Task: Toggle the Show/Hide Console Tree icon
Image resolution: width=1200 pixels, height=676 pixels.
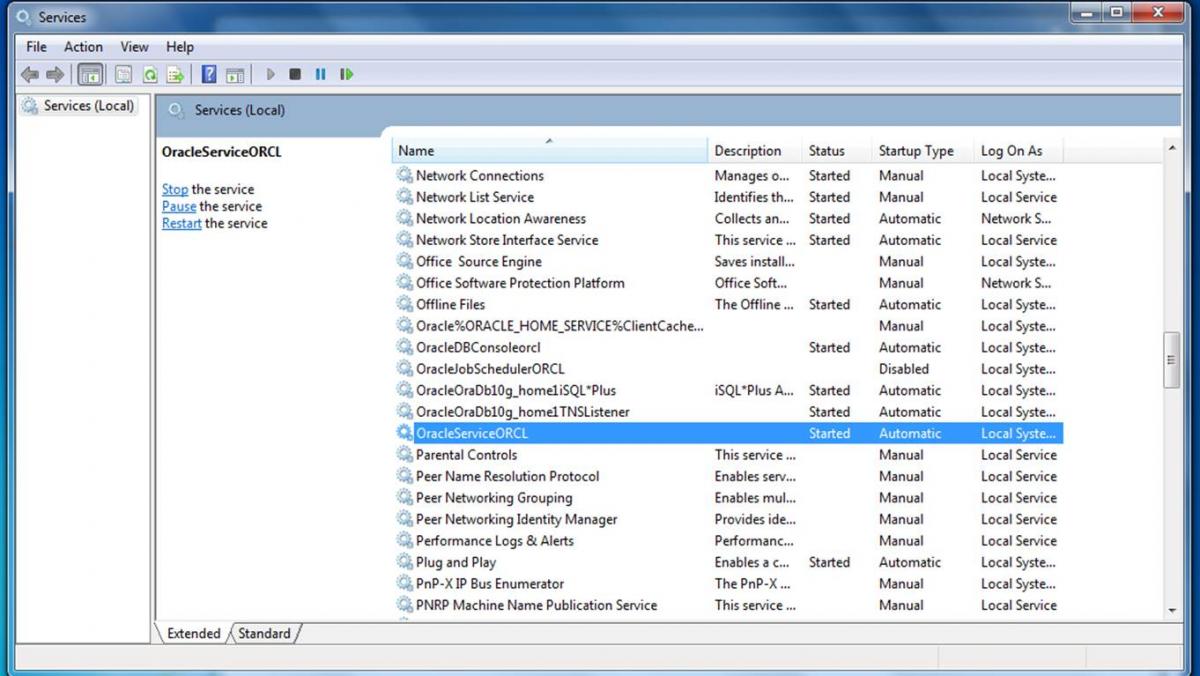Action: [x=90, y=74]
